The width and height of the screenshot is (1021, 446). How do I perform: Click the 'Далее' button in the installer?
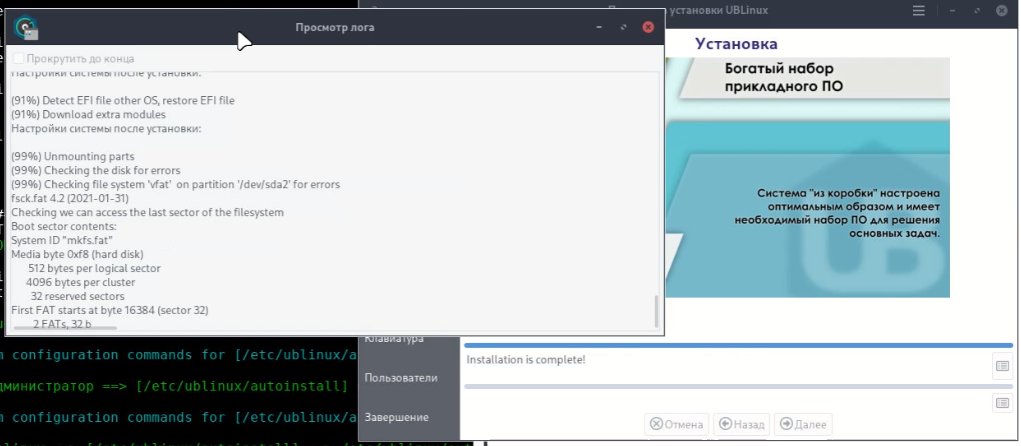[803, 425]
